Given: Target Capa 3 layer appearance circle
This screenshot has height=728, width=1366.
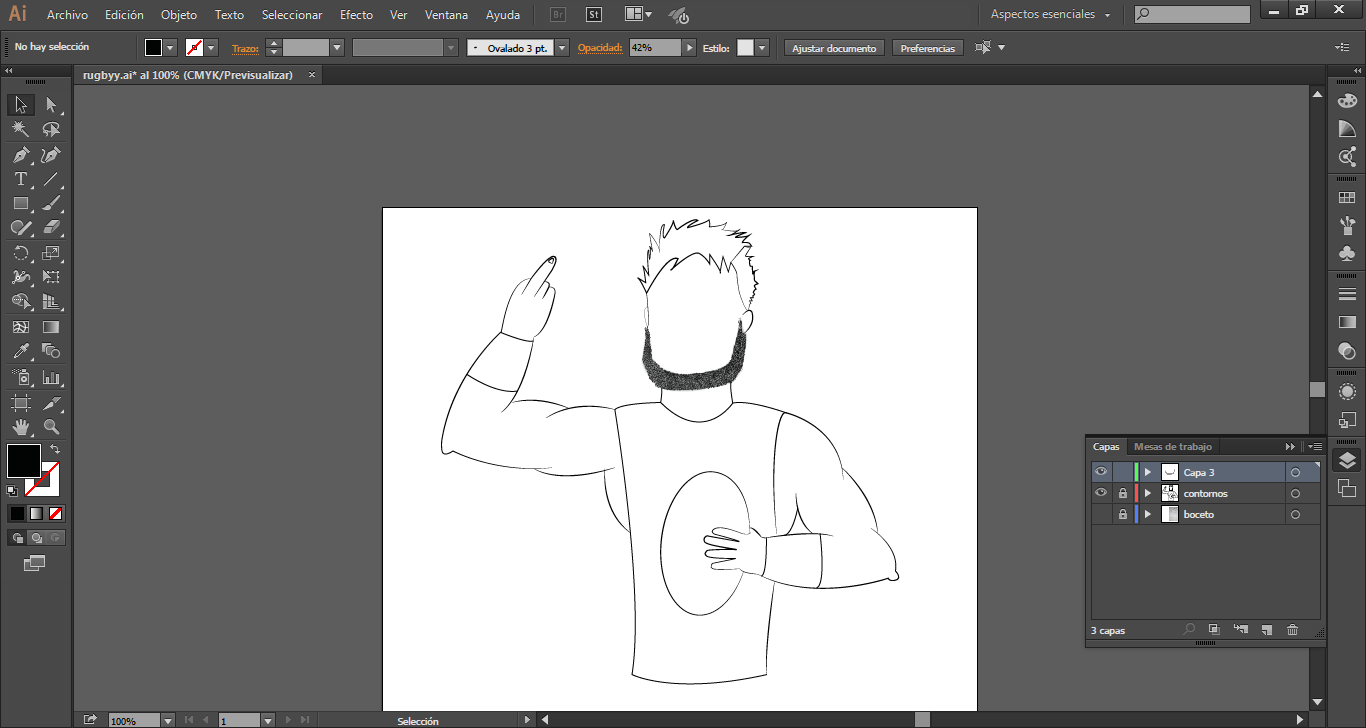Looking at the screenshot, I should pos(1295,473).
